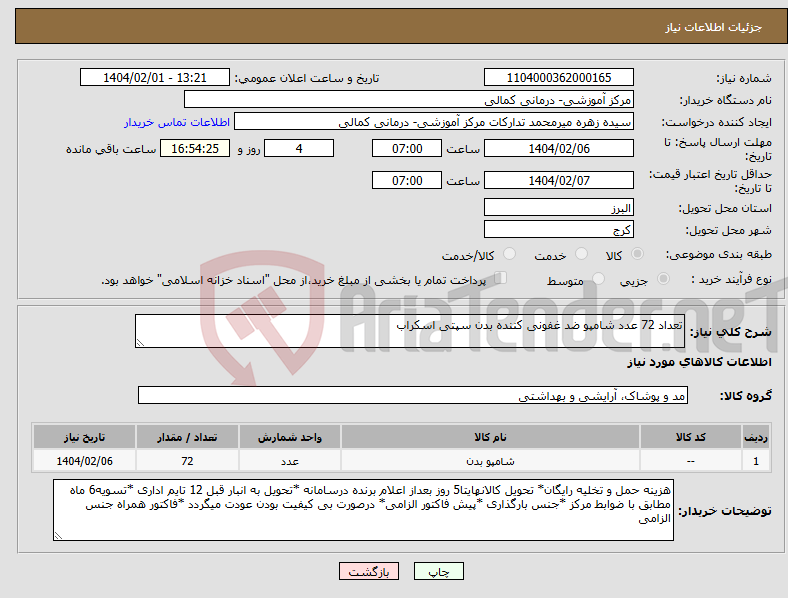Viewport: 788px width, 598px height.
Task: Click the جزئیات اطلاعات نیاز page header
Action: click(x=714, y=27)
